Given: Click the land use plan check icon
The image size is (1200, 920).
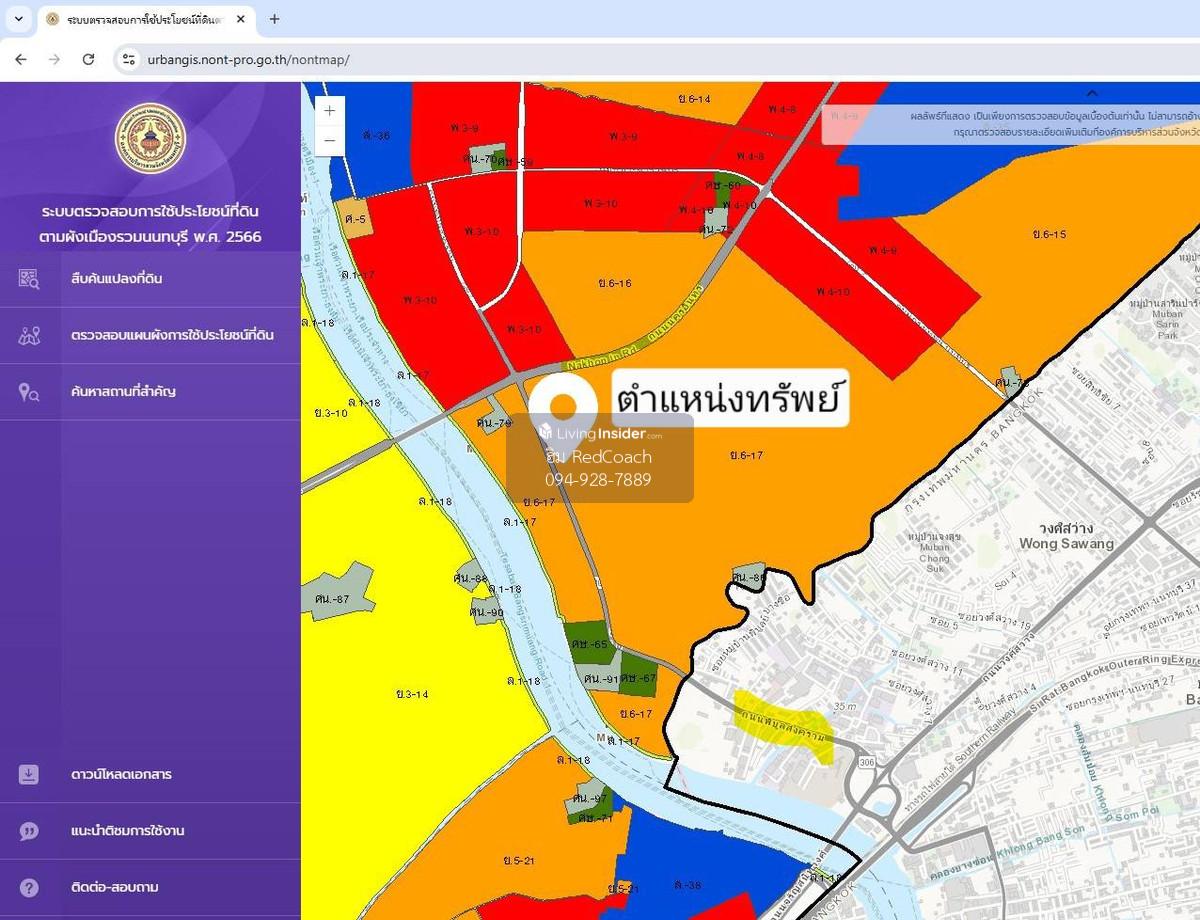Looking at the screenshot, I should [x=29, y=335].
